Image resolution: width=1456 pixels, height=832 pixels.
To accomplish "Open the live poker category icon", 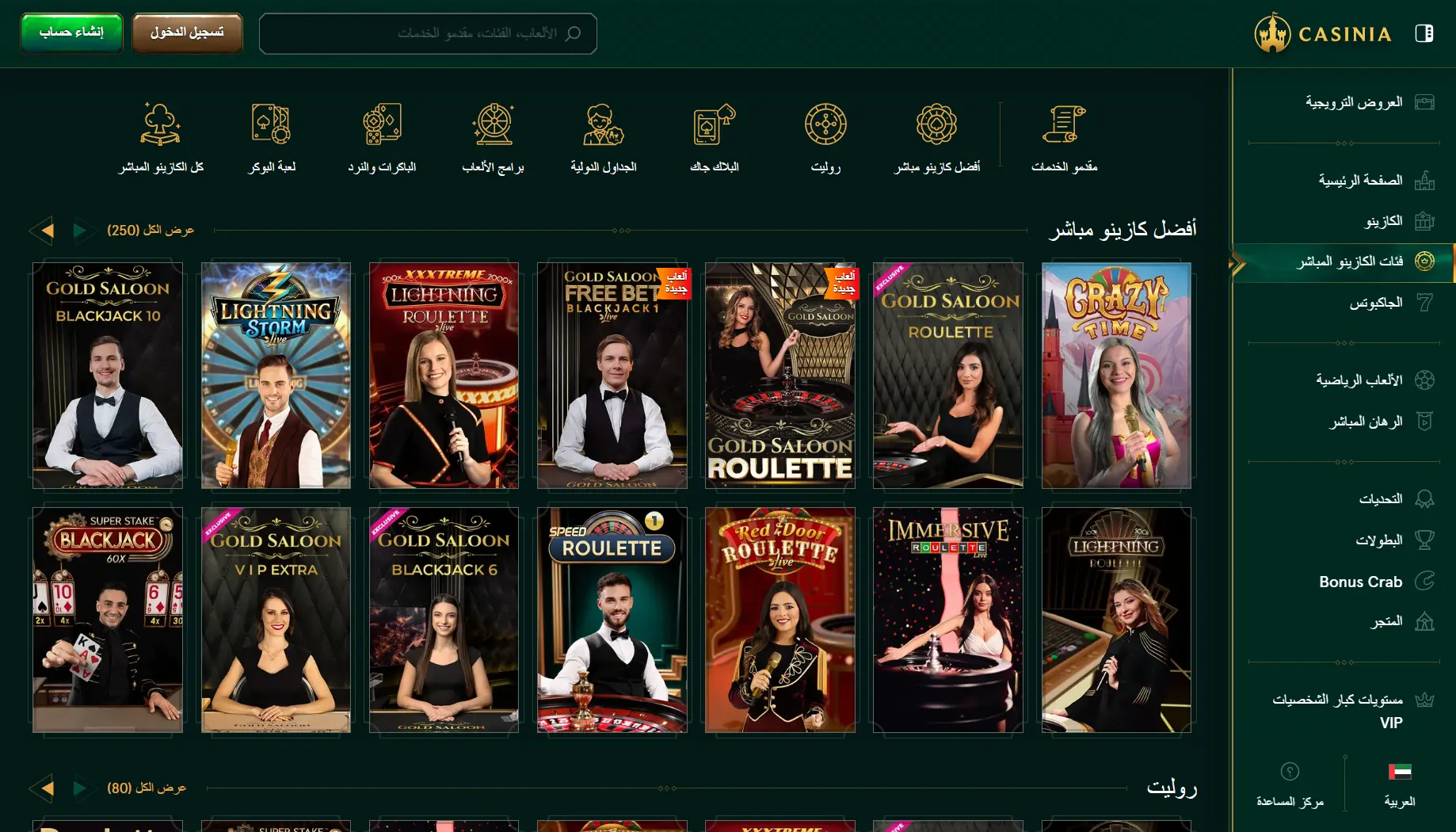I will pyautogui.click(x=271, y=124).
